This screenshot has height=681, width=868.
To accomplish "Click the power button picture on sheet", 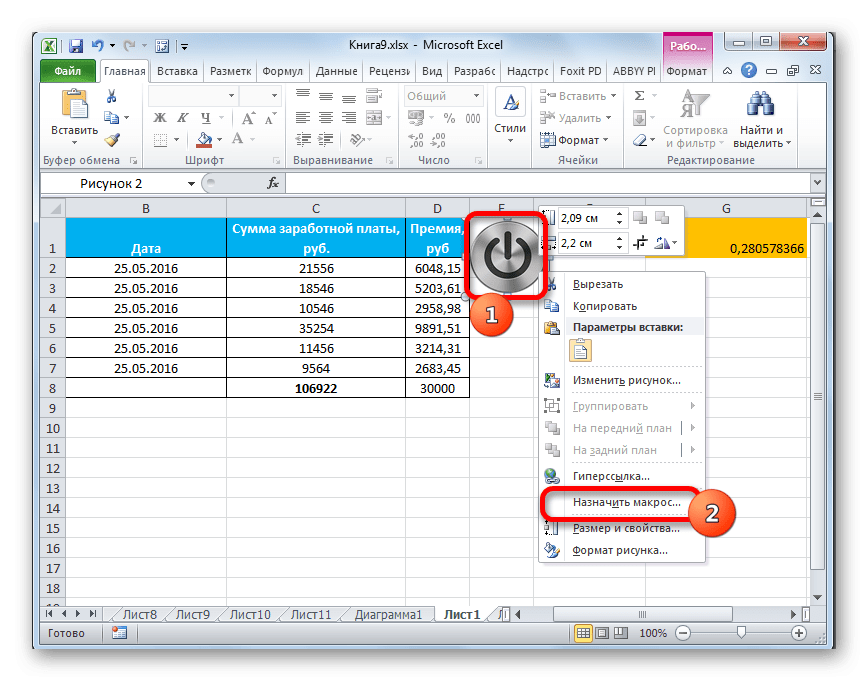I will [x=505, y=256].
